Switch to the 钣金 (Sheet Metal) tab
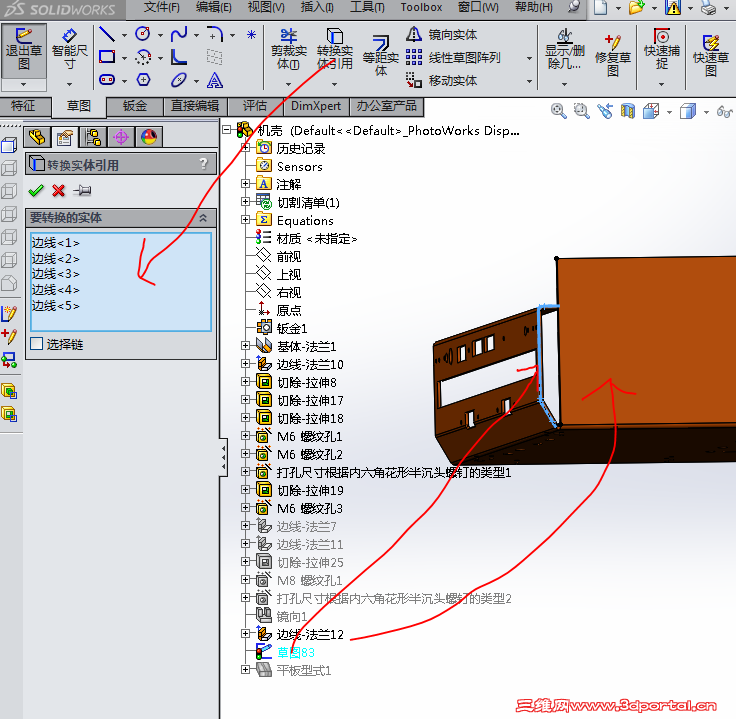This screenshot has width=736, height=719. (135, 107)
